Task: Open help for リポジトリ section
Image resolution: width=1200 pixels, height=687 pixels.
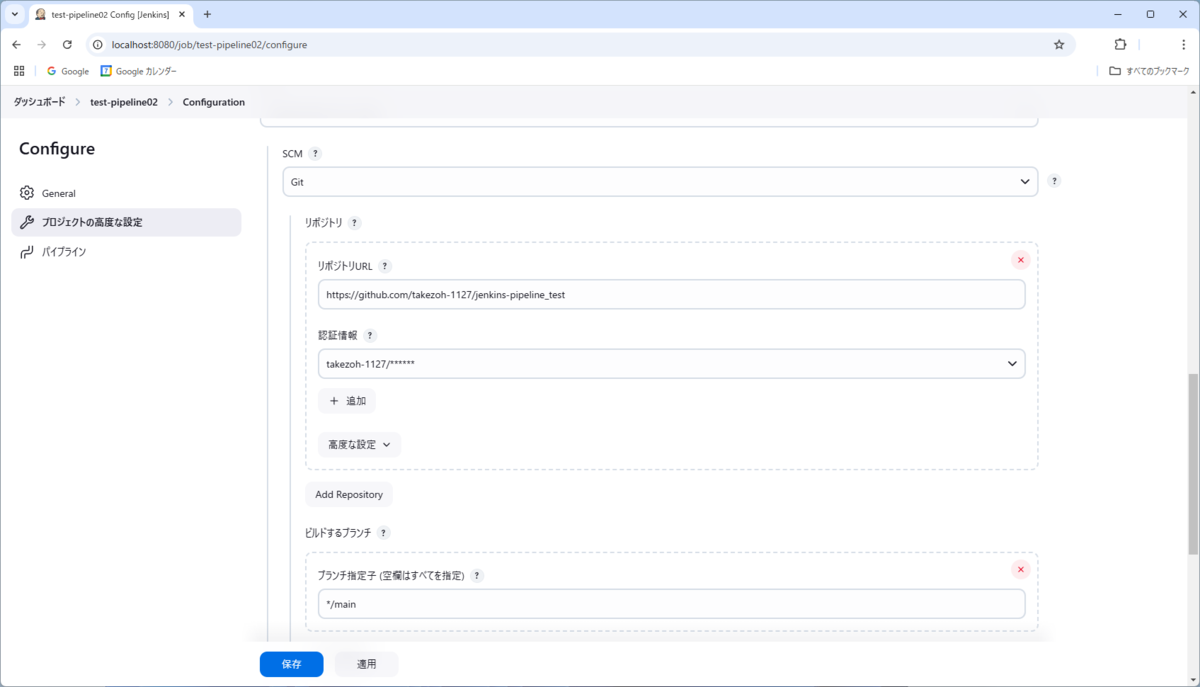Action: pyautogui.click(x=354, y=223)
